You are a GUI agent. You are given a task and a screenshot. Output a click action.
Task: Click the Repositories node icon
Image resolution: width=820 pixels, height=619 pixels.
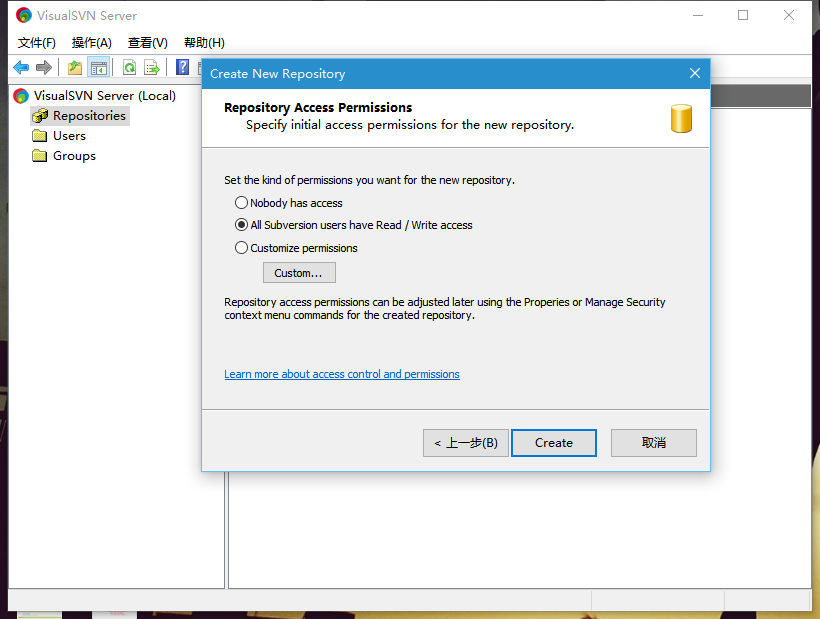coord(40,116)
